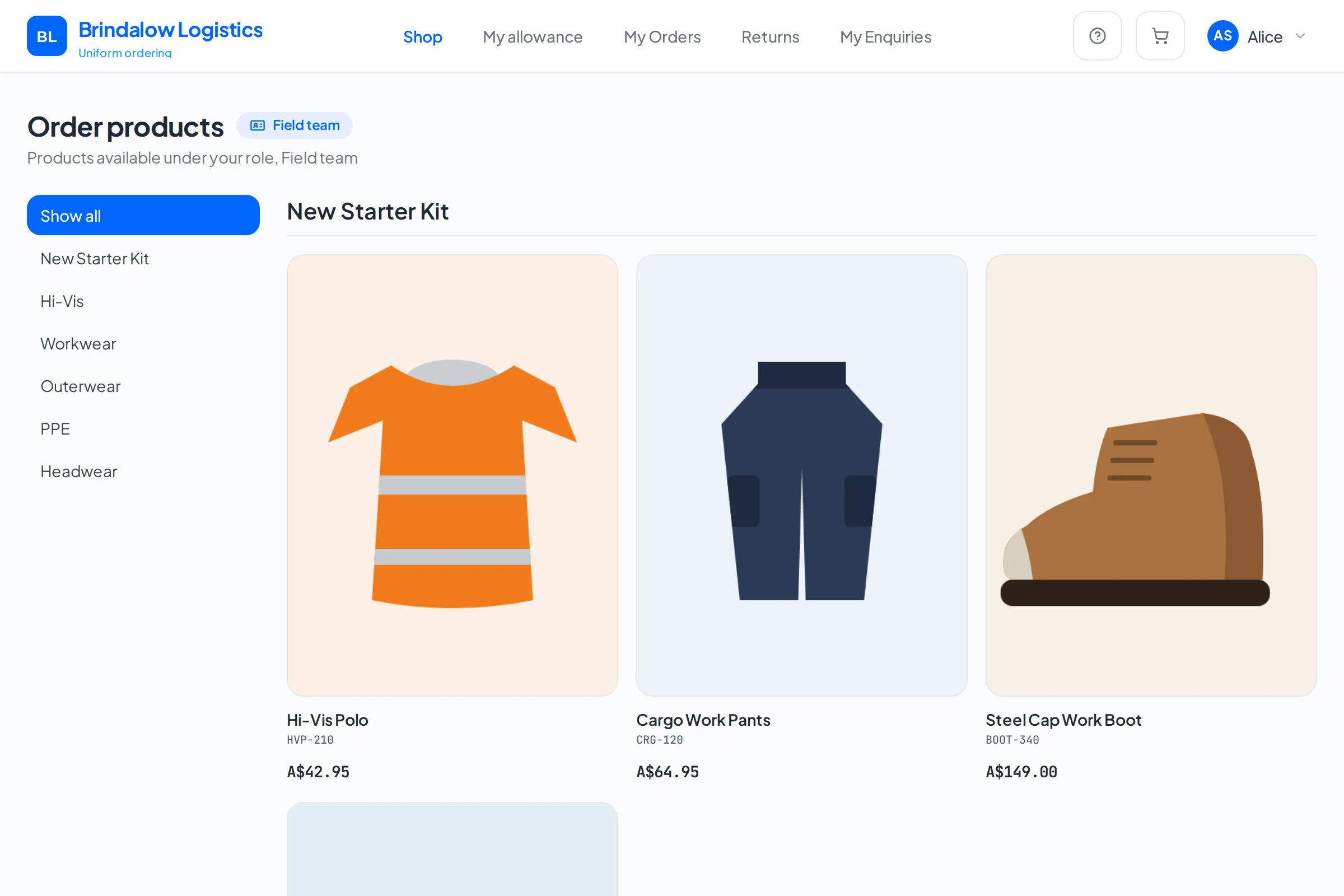Click the Field team role badge

tap(295, 125)
